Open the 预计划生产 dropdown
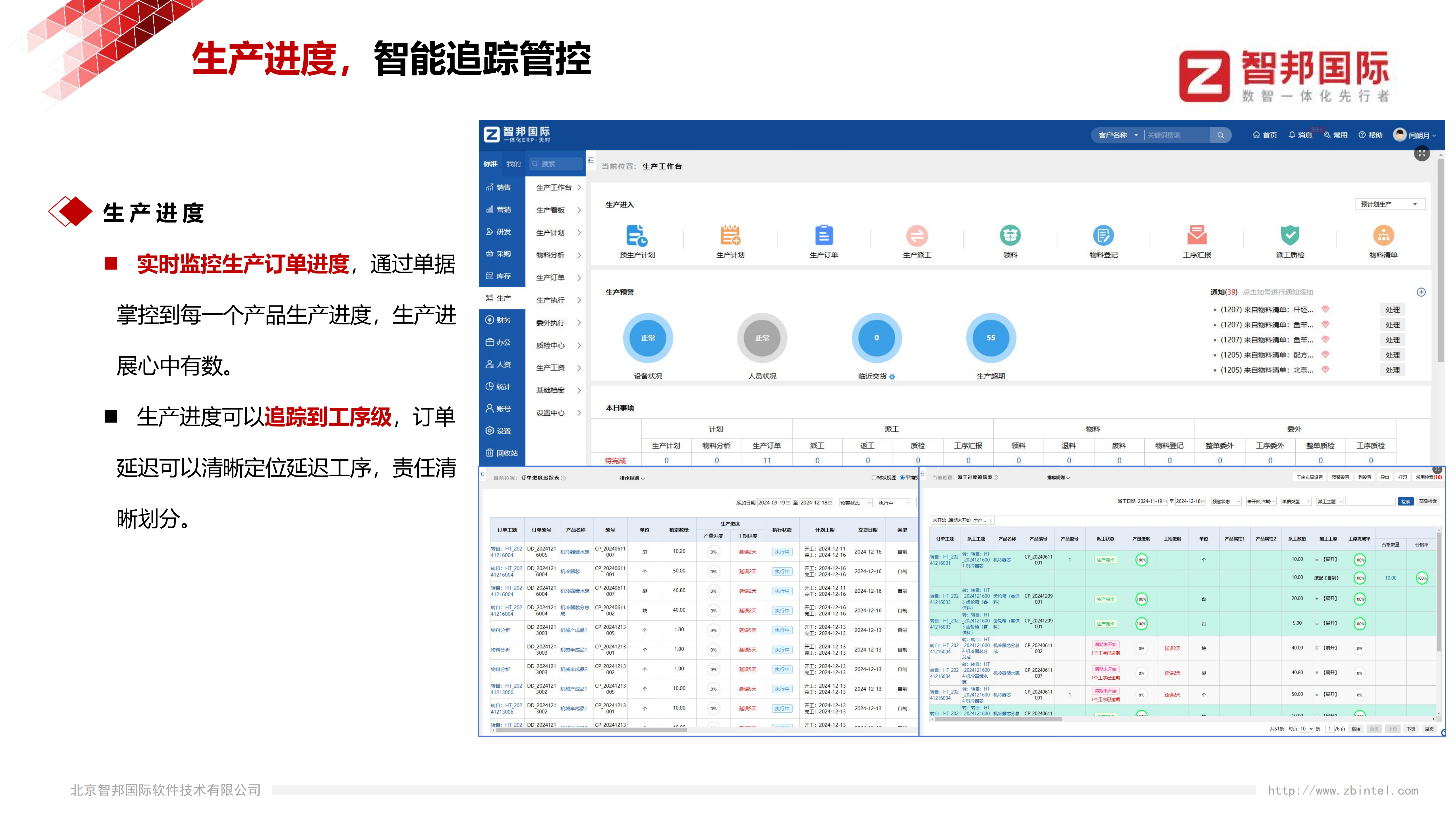Screen dimensions: 1456x819 click(1390, 204)
